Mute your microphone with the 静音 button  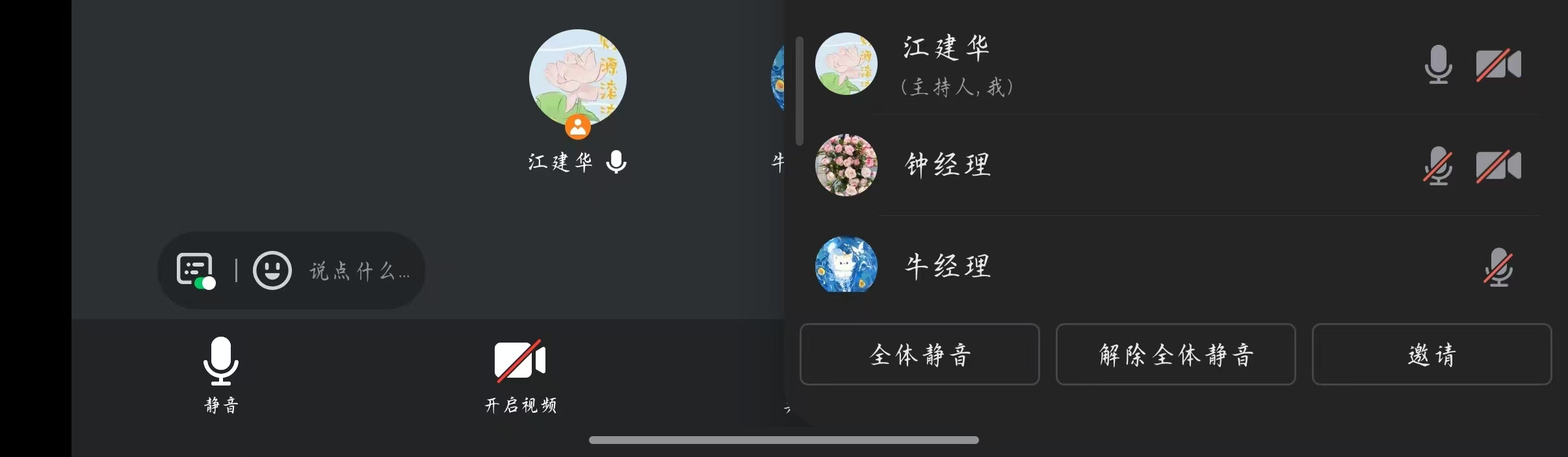coord(221,375)
